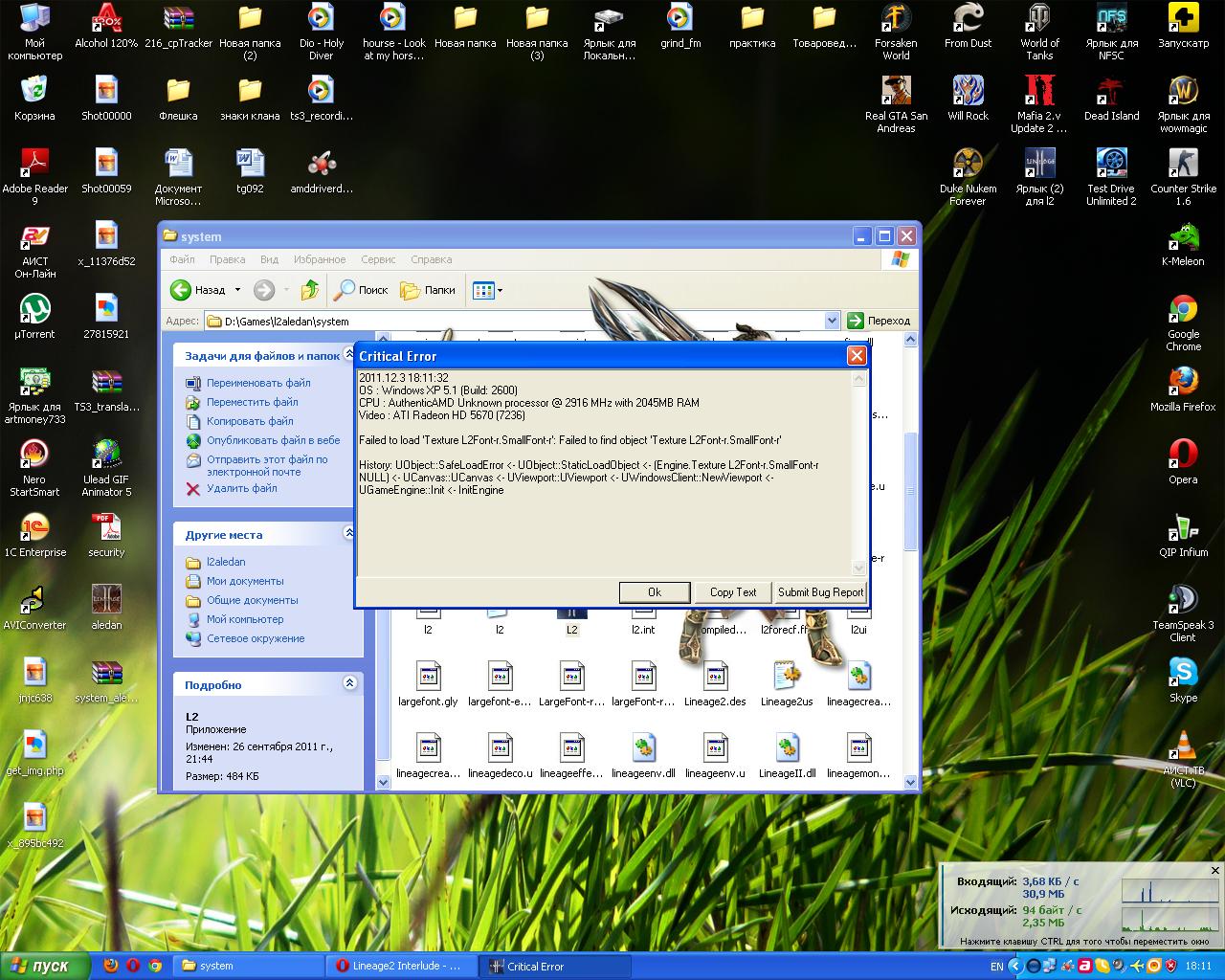Screen dimensions: 1225x980
Task: Open the Сервис menu
Action: point(378,259)
